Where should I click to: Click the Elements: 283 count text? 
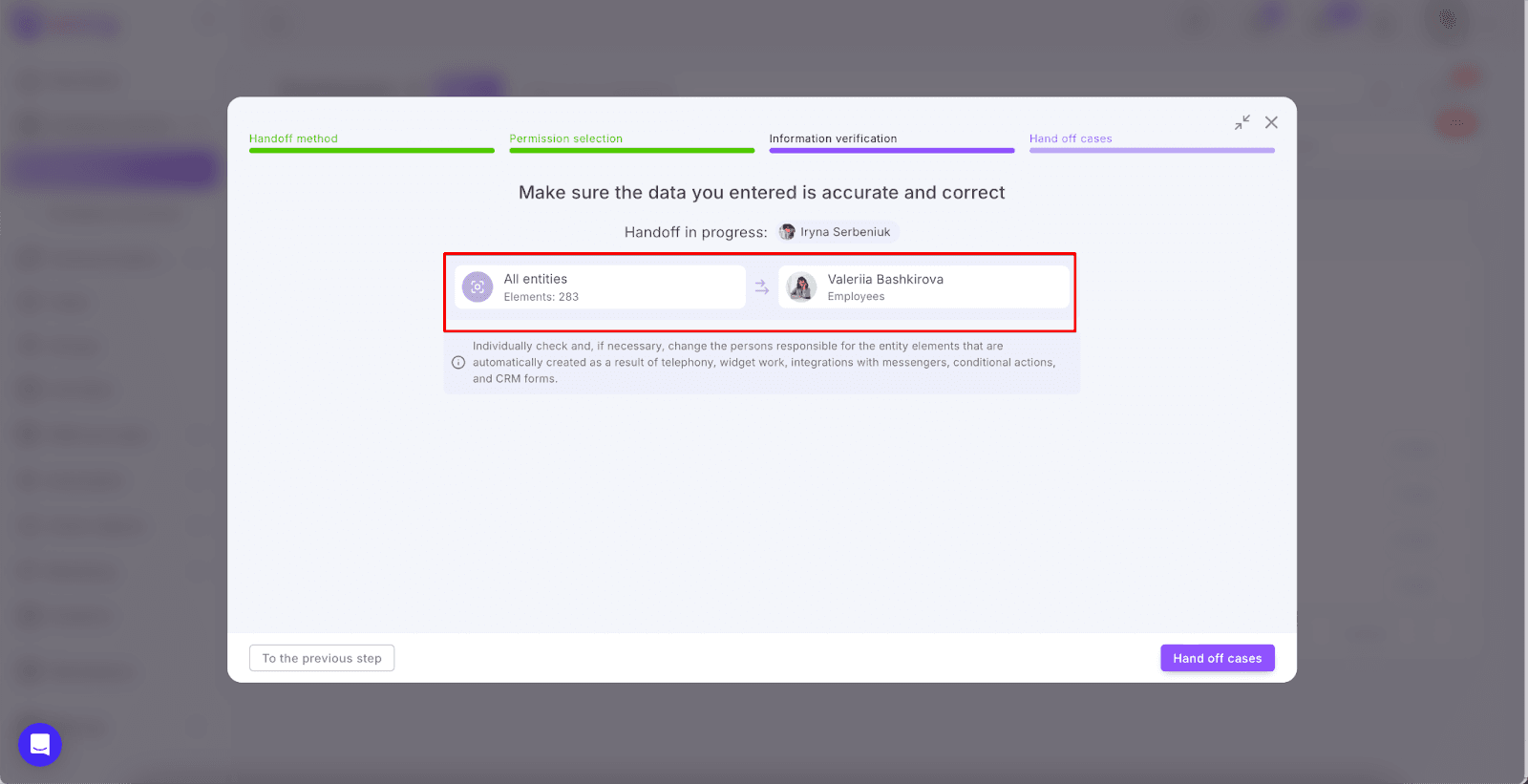pos(541,297)
